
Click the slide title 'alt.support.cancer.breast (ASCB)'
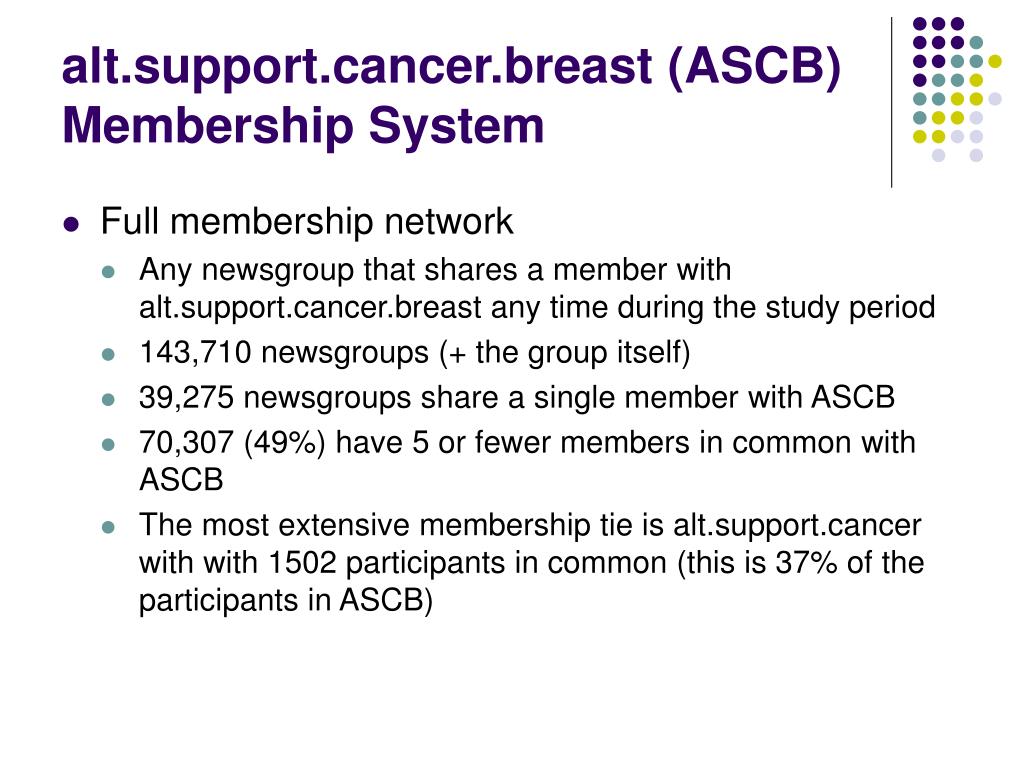tap(451, 68)
